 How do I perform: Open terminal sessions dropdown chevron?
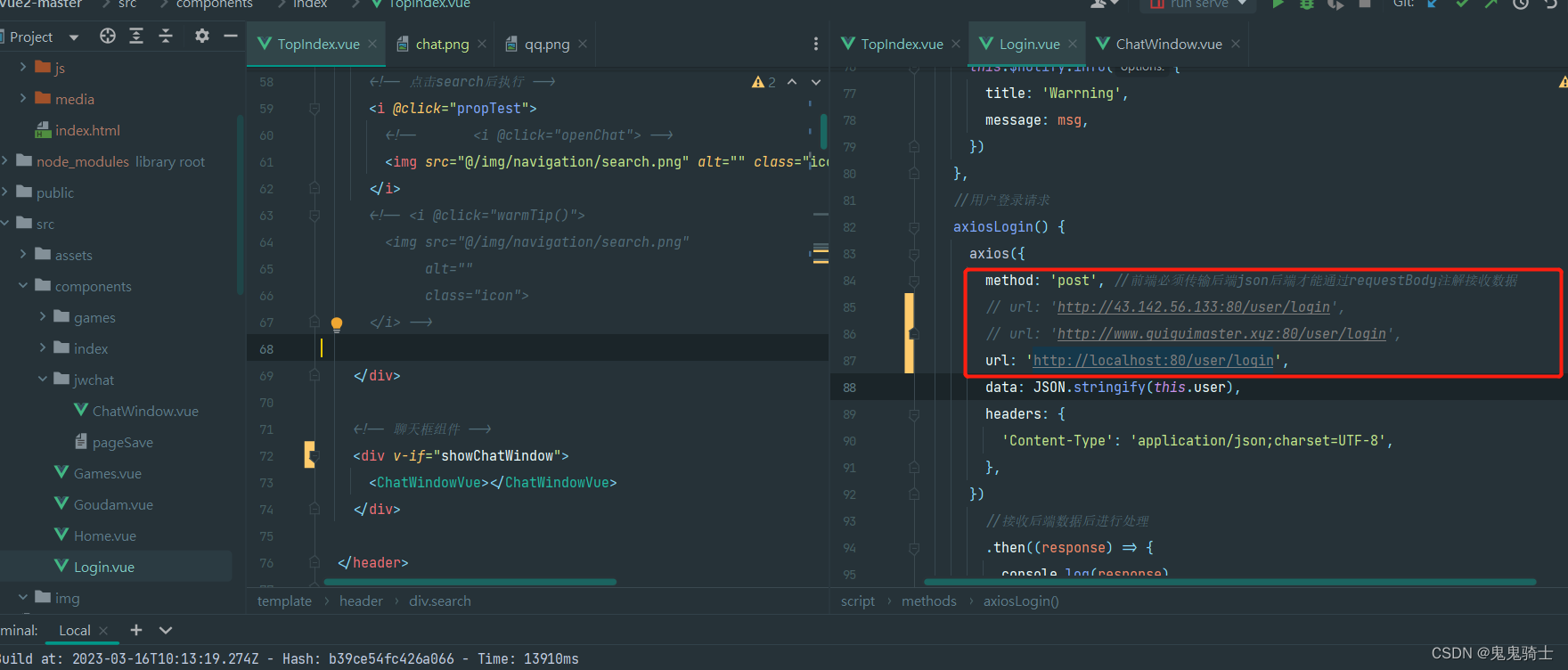166,630
